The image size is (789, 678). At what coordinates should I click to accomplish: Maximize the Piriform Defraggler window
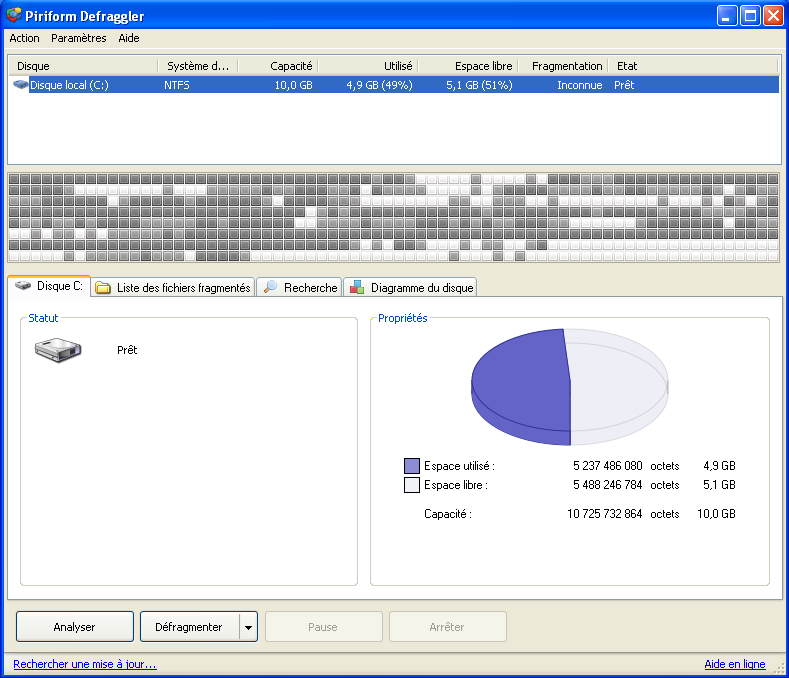pyautogui.click(x=750, y=16)
